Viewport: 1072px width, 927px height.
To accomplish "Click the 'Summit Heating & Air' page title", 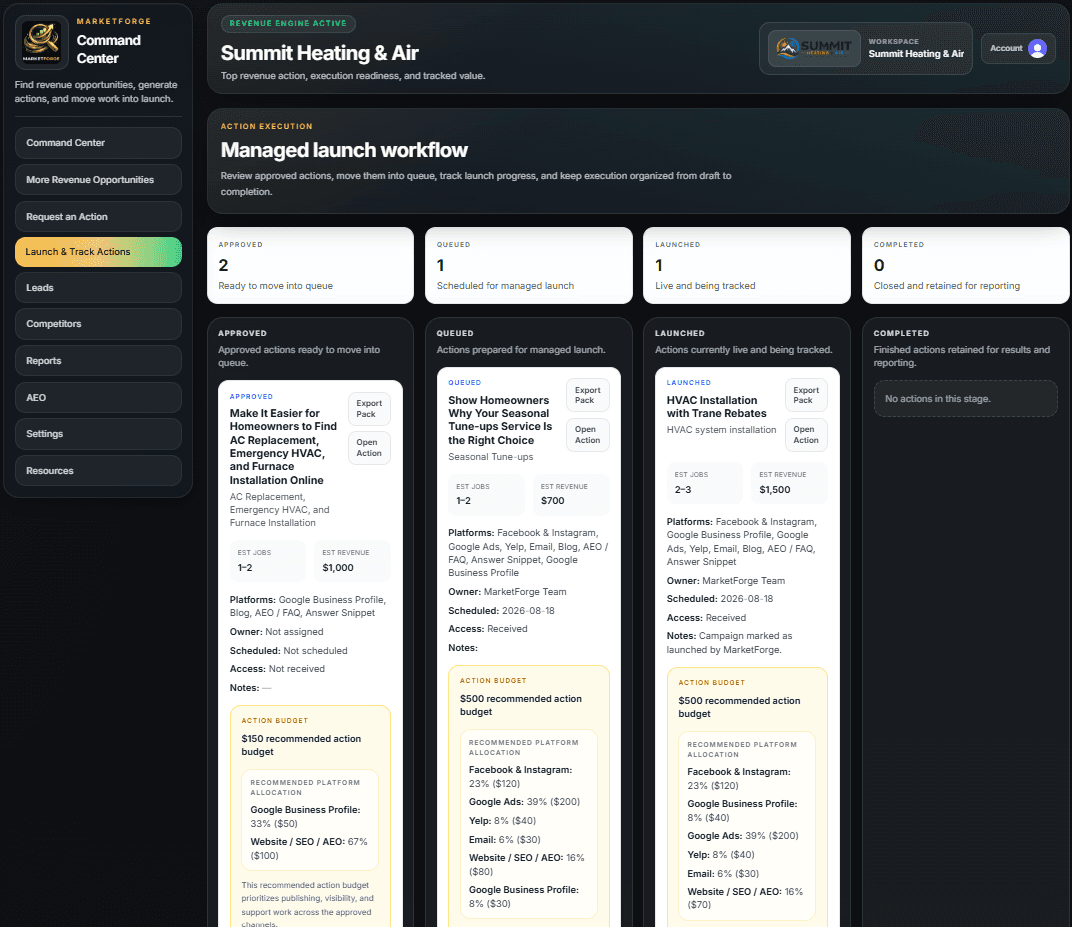I will point(319,53).
